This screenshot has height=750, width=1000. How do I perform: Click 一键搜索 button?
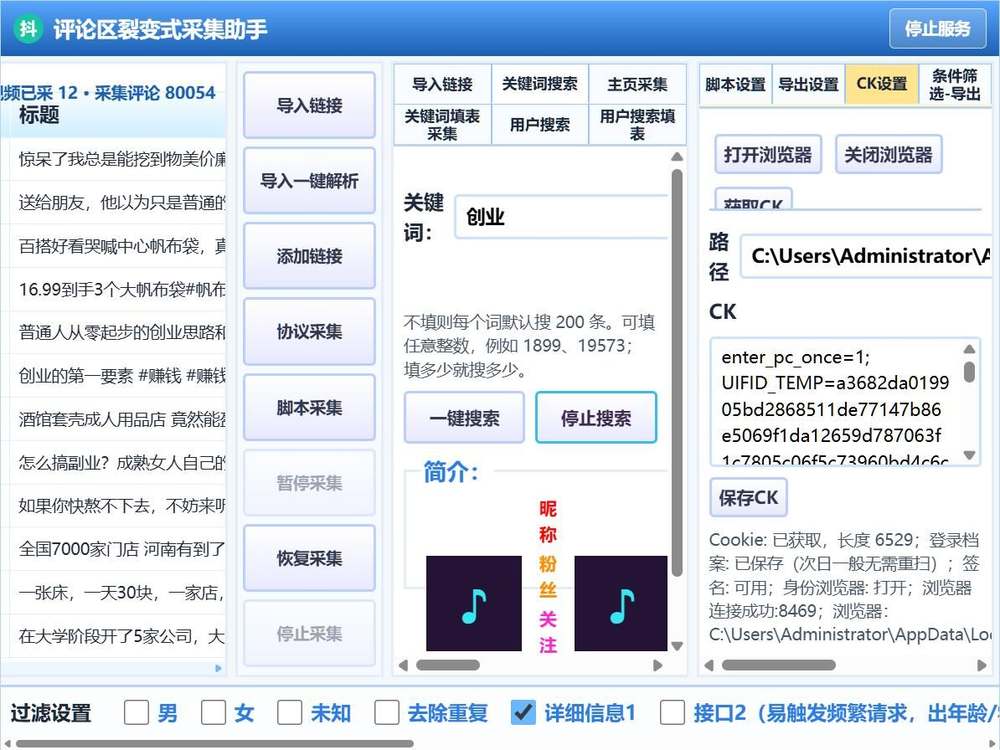[464, 418]
